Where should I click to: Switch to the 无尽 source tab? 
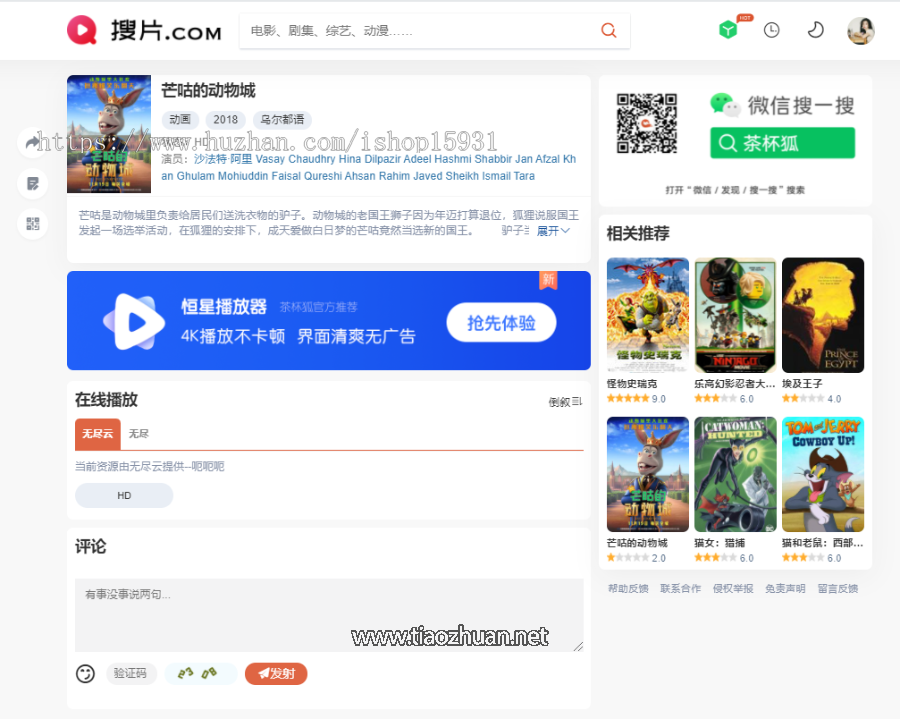pos(138,434)
